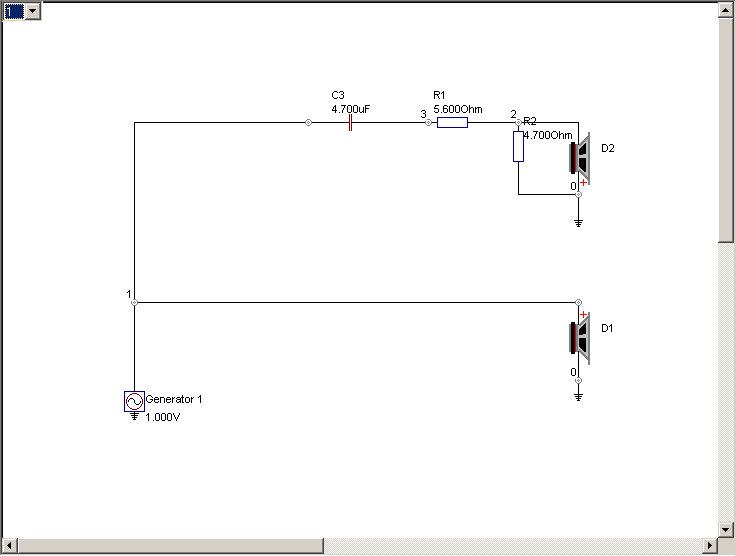Select the Generator 1 source symbol

click(134, 401)
